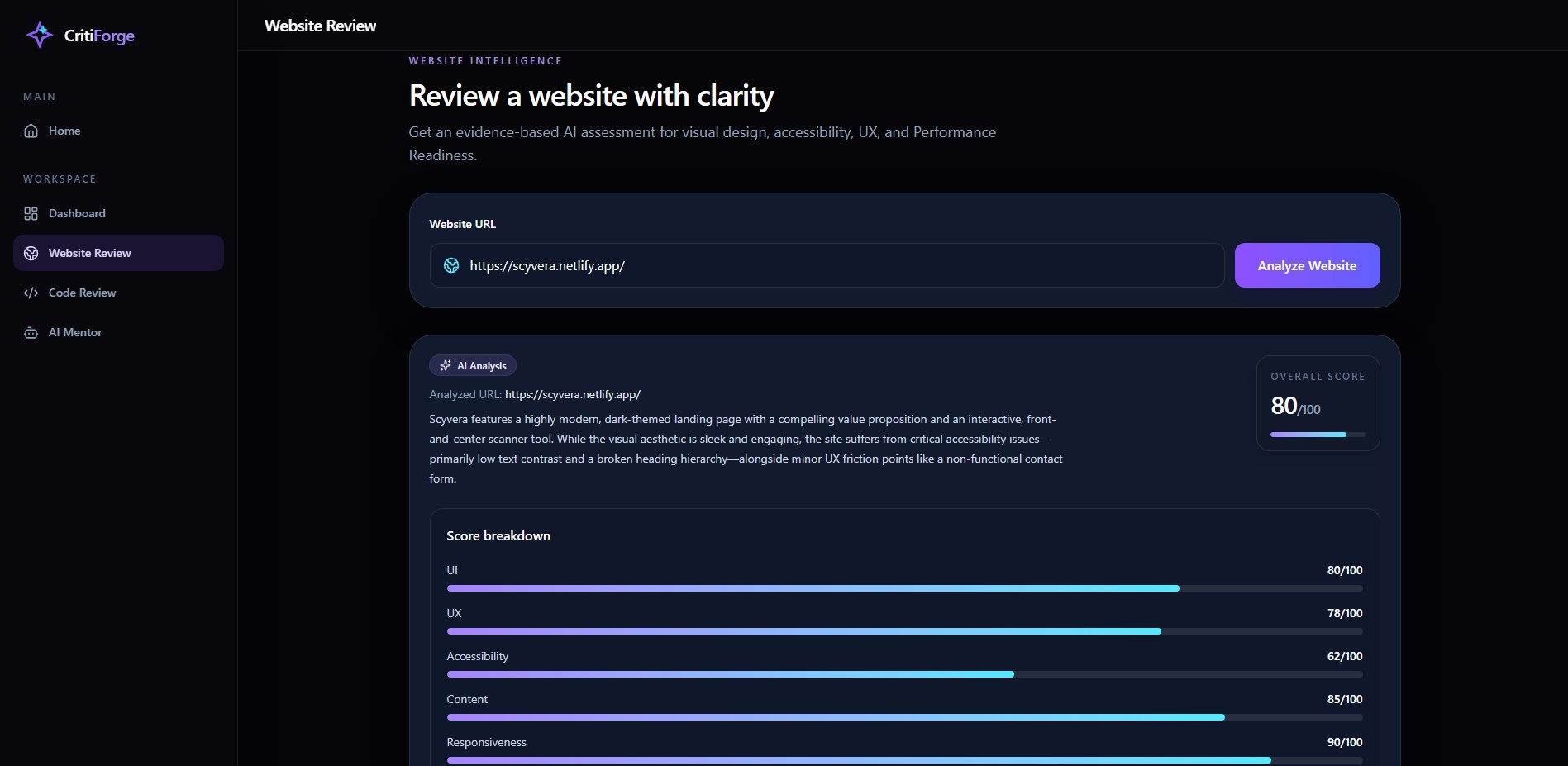
Task: Click the AI Mentor robot icon
Action: click(x=31, y=332)
